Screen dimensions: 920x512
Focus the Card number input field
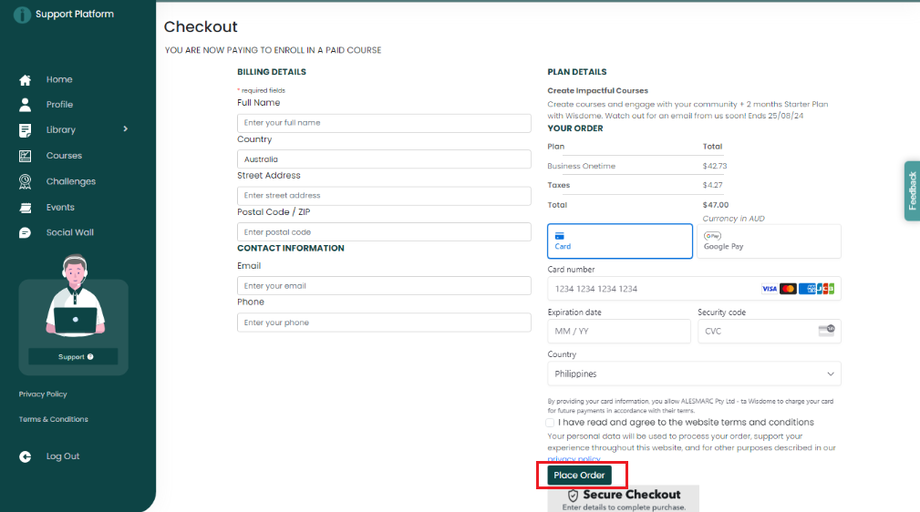650,289
